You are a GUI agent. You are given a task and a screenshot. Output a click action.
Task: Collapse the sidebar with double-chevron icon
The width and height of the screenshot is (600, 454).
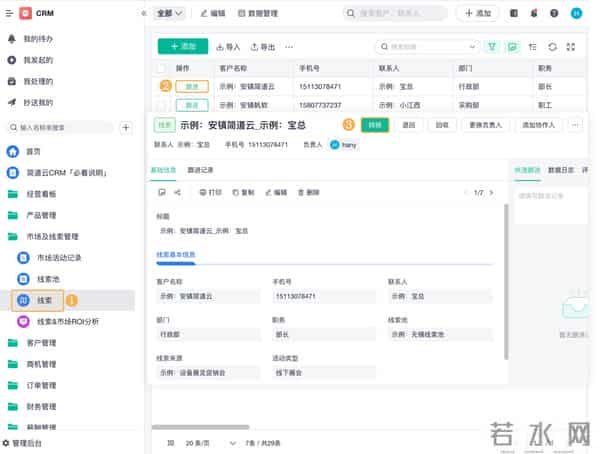144,13
